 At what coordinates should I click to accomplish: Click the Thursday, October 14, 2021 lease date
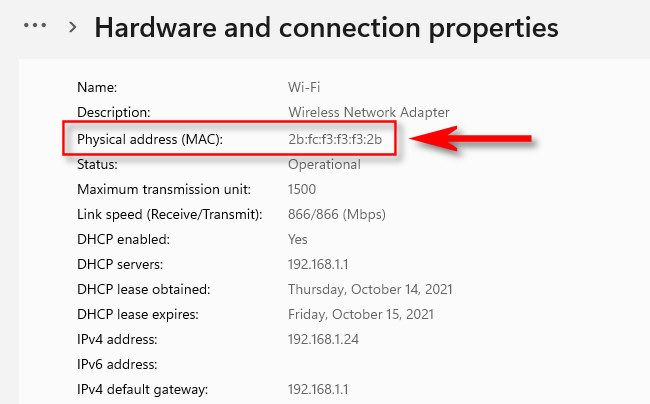click(370, 289)
